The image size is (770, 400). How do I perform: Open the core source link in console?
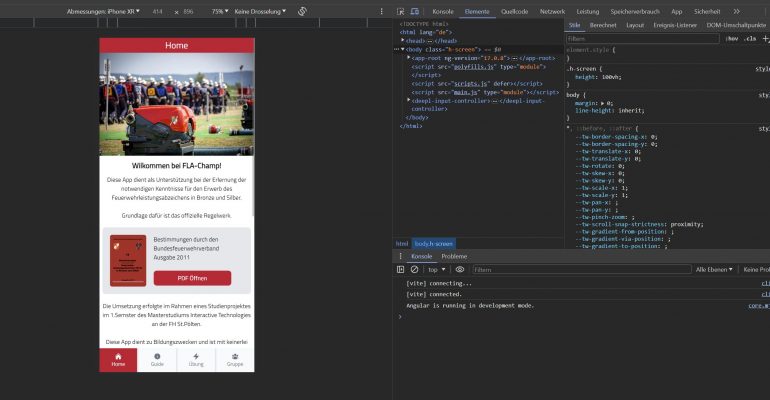click(x=759, y=305)
